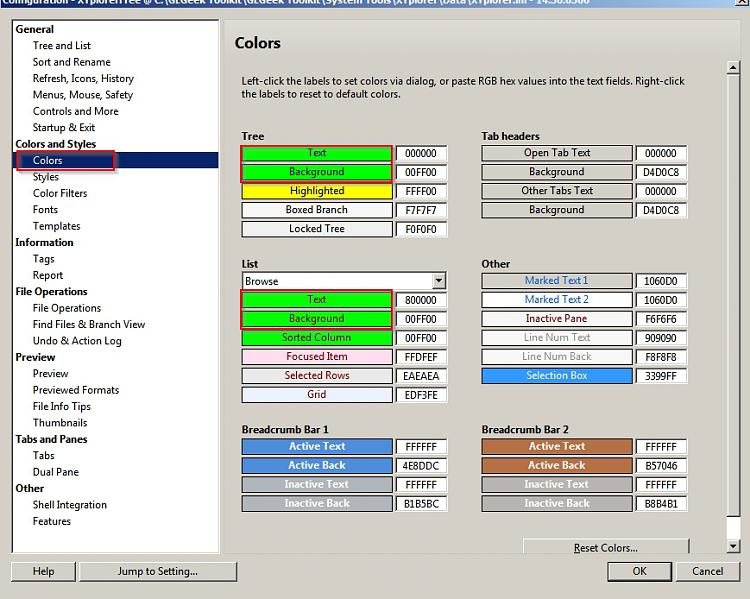Click the scrollbar down arrow
The height and width of the screenshot is (599, 750).
(x=733, y=546)
